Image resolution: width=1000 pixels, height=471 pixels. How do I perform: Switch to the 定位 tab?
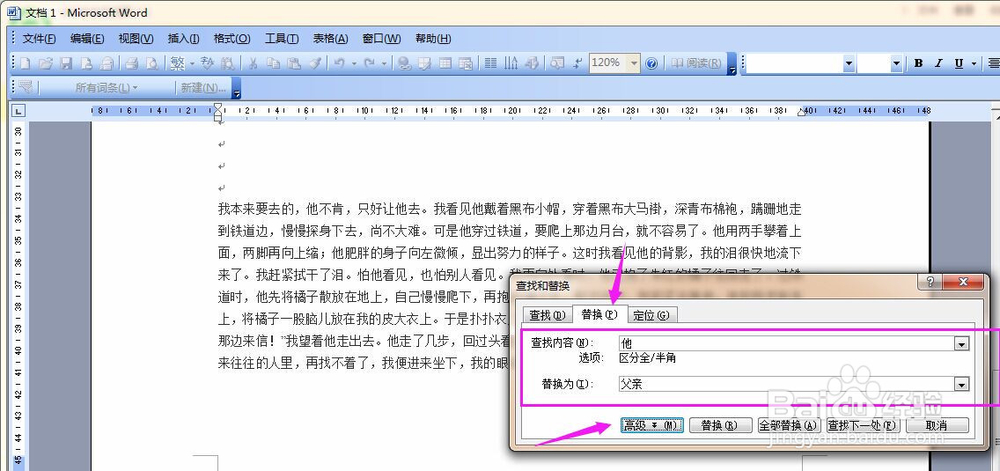[x=652, y=315]
